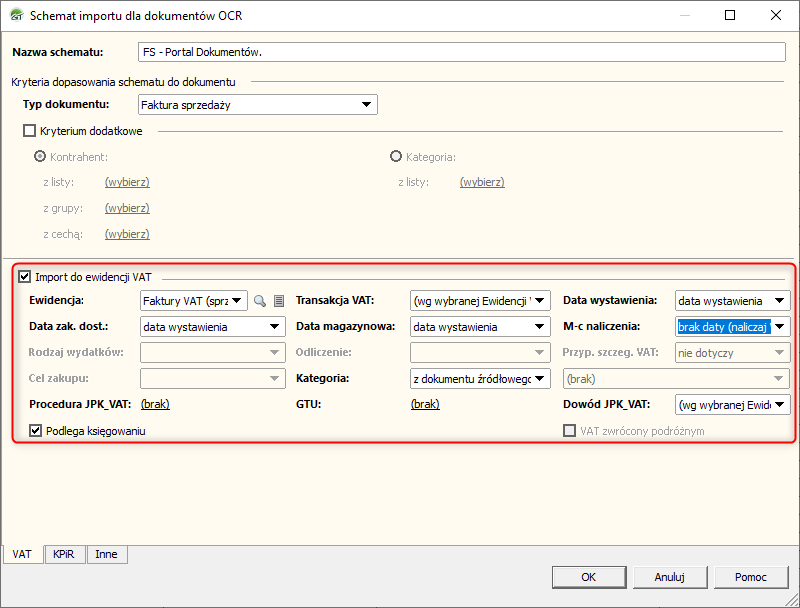800x608 pixels.
Task: Toggle the Podlega księgowaniu checkbox
Action: coord(35,430)
